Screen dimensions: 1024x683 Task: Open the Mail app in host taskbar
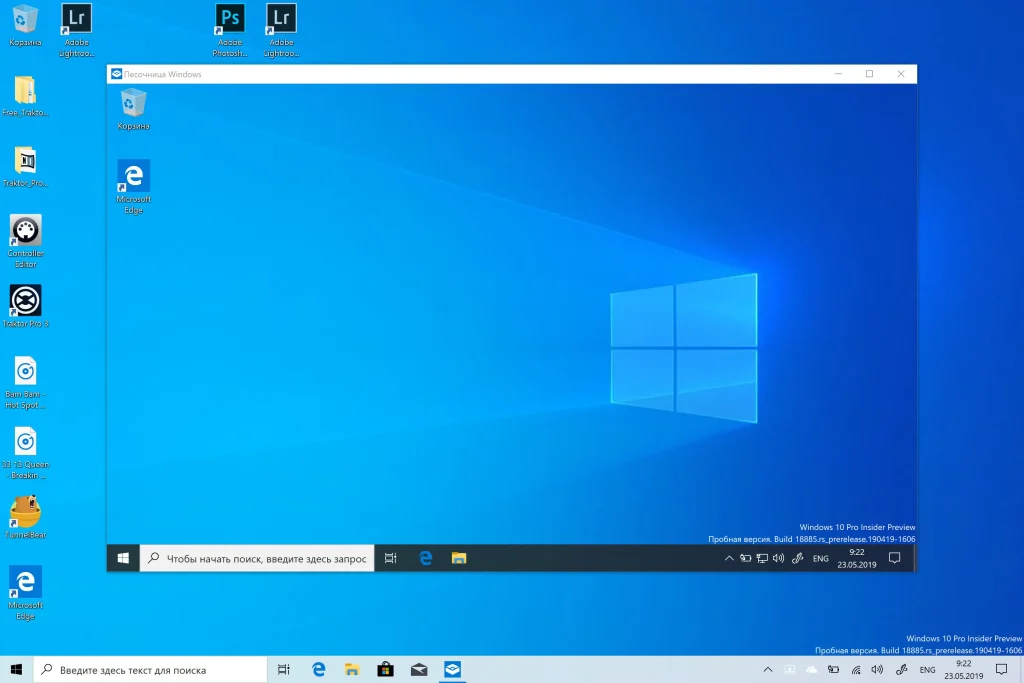(418, 670)
